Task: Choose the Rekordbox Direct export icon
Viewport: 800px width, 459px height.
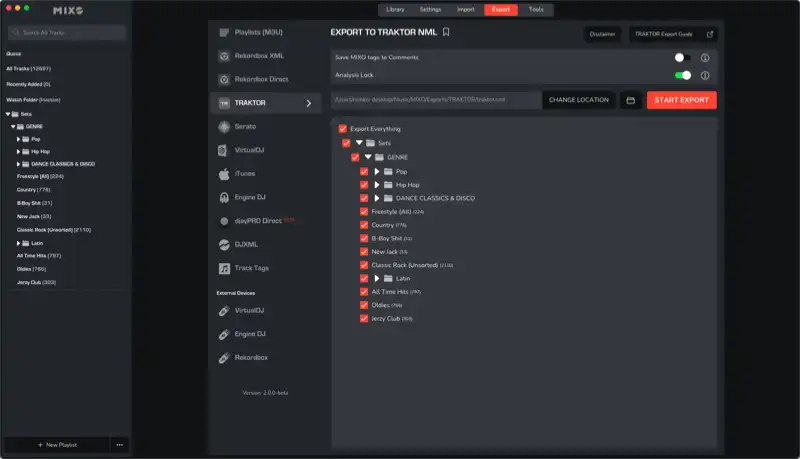Action: [223, 80]
